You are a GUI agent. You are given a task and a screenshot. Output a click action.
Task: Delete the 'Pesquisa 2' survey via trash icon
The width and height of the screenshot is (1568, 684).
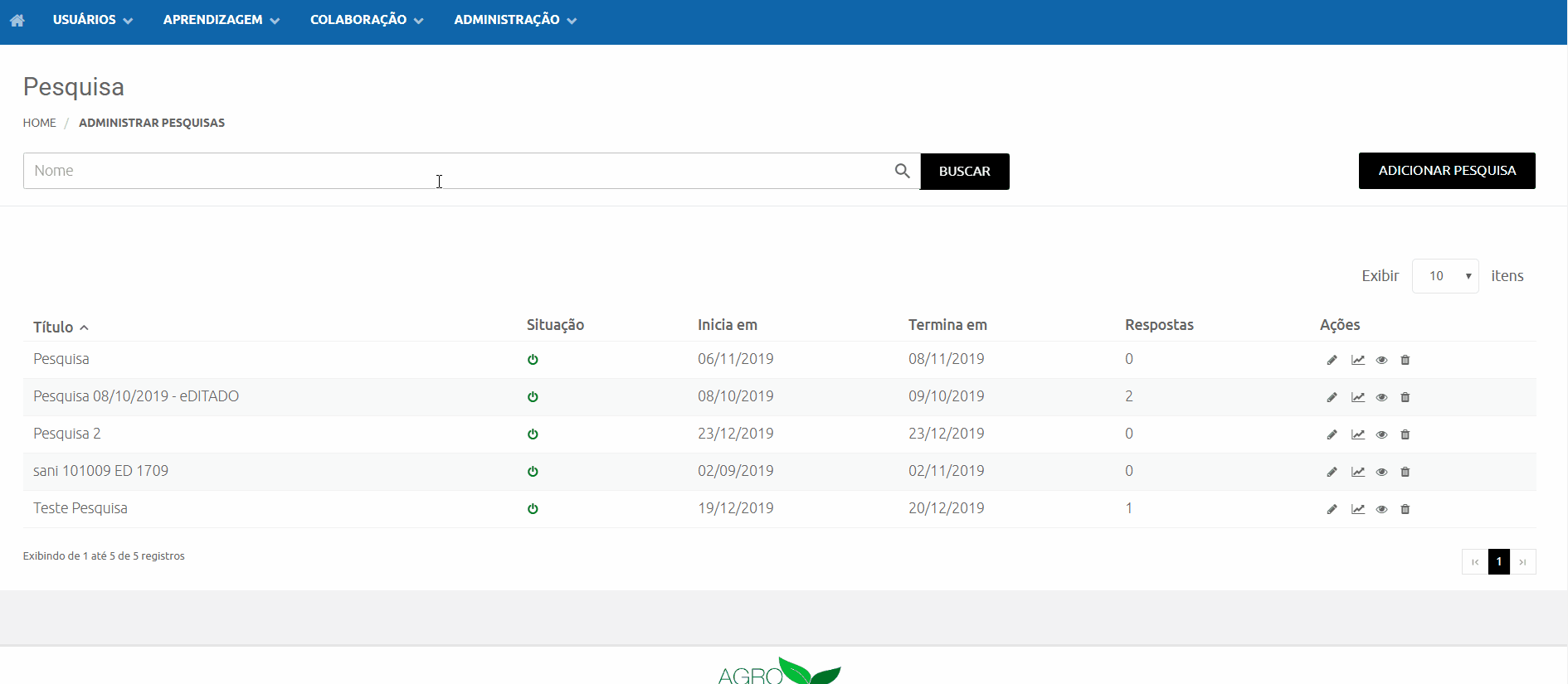click(x=1405, y=434)
